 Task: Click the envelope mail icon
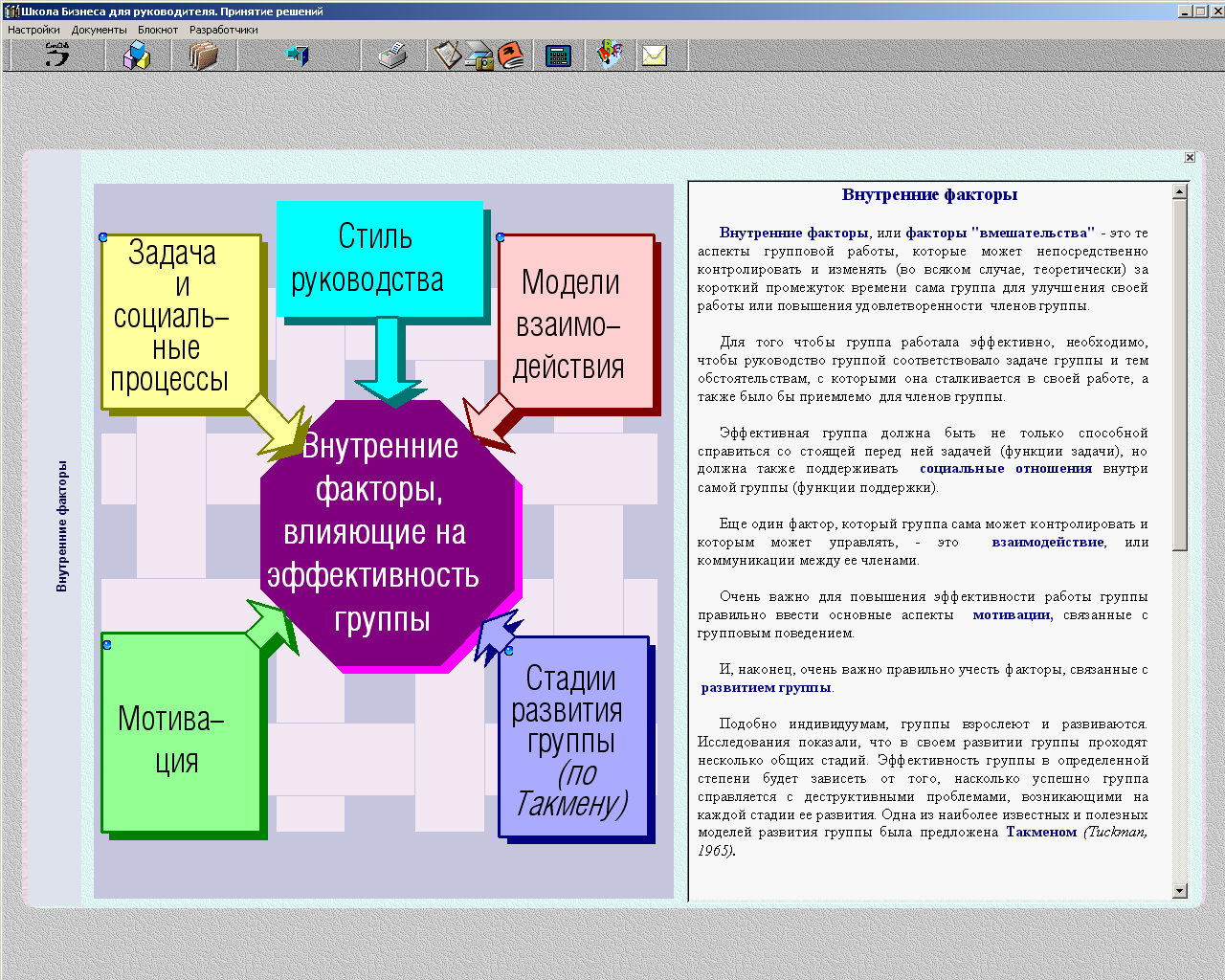654,56
